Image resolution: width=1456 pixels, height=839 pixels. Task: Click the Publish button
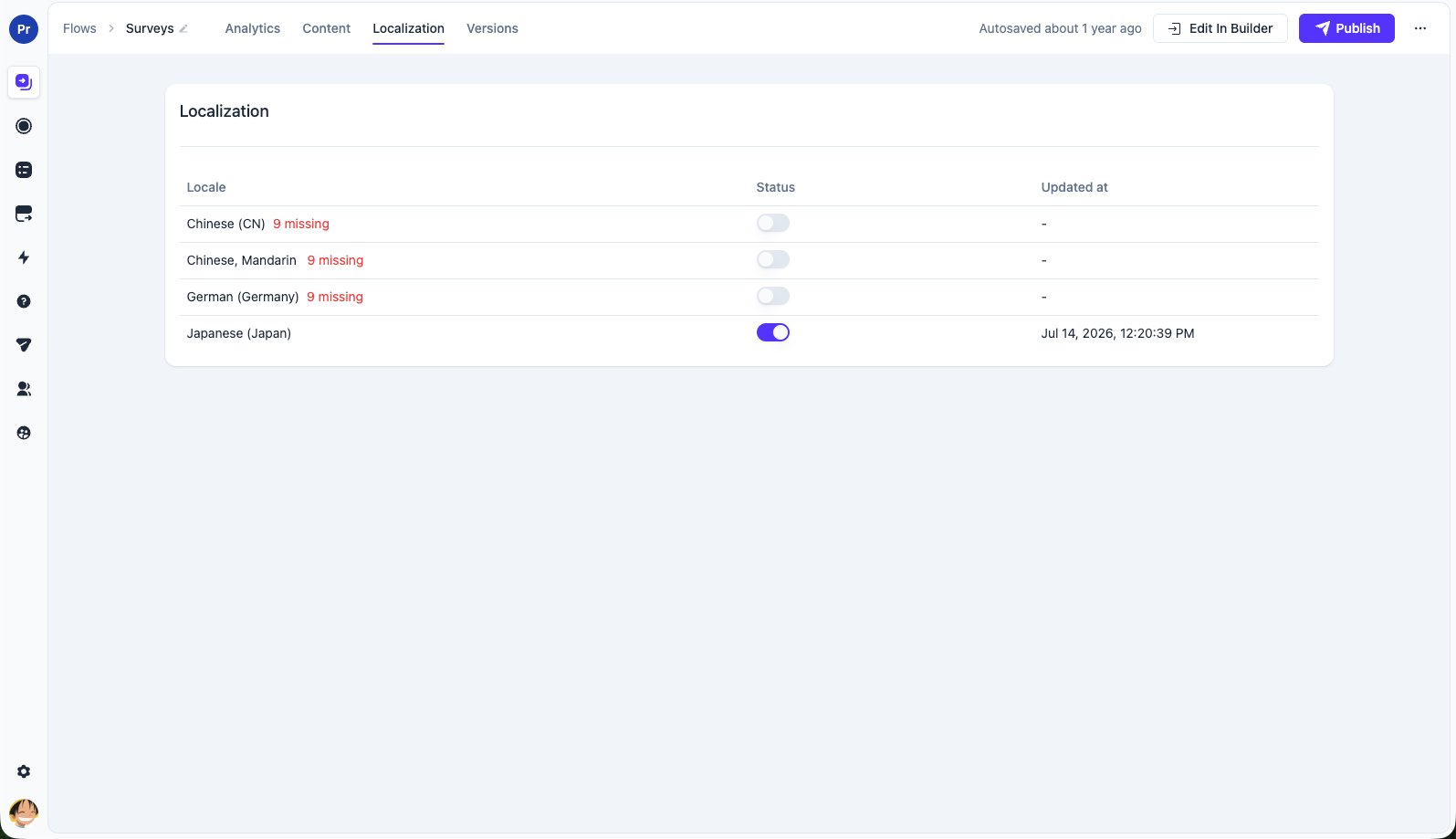point(1346,28)
